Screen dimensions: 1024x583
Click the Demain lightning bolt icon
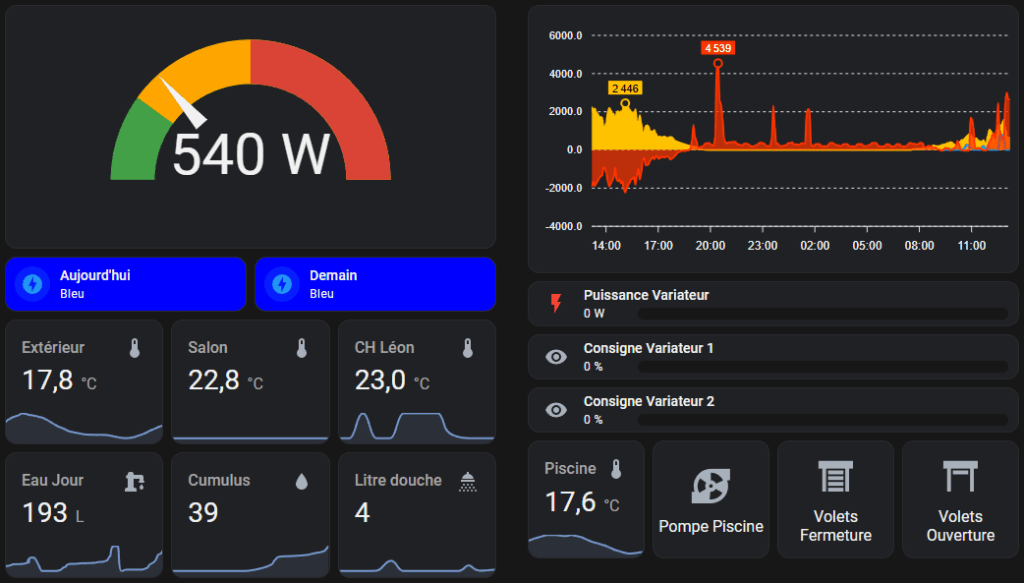pos(283,284)
